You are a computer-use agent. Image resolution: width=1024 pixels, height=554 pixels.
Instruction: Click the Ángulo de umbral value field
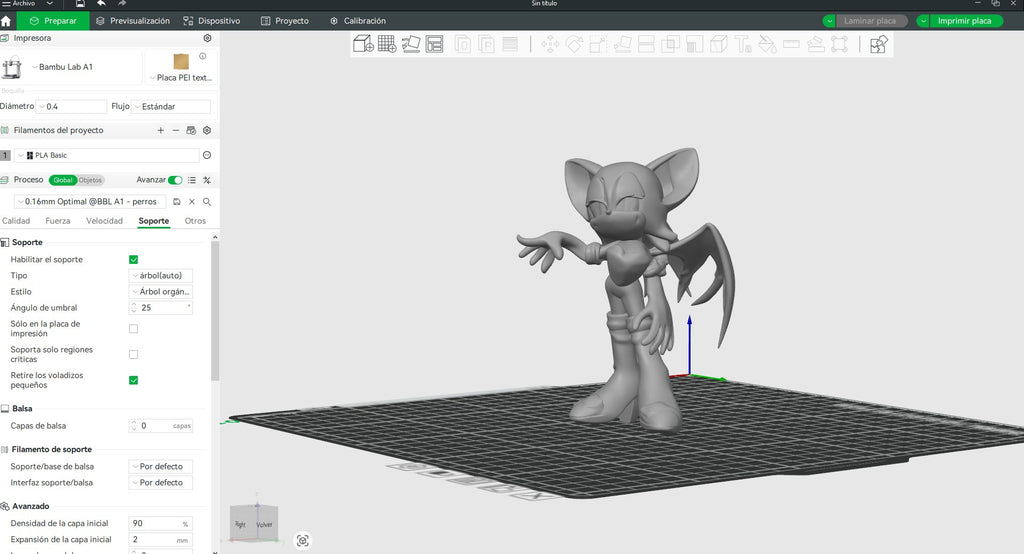coord(161,308)
